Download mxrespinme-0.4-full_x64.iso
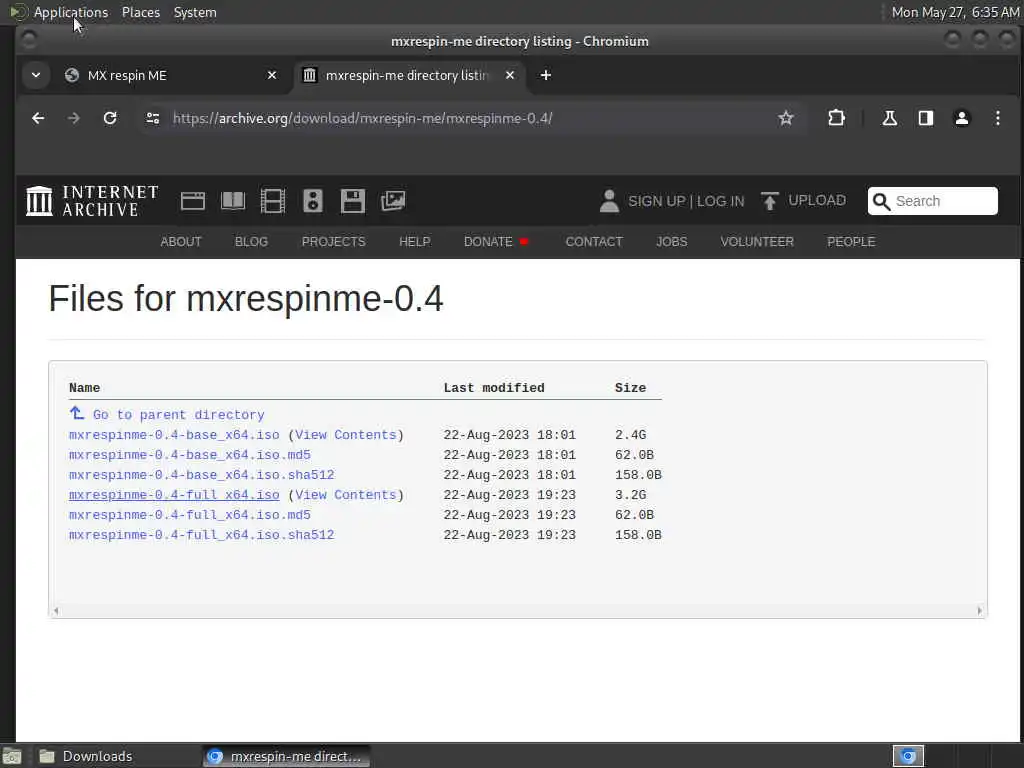This screenshot has width=1024, height=768. pyautogui.click(x=174, y=495)
